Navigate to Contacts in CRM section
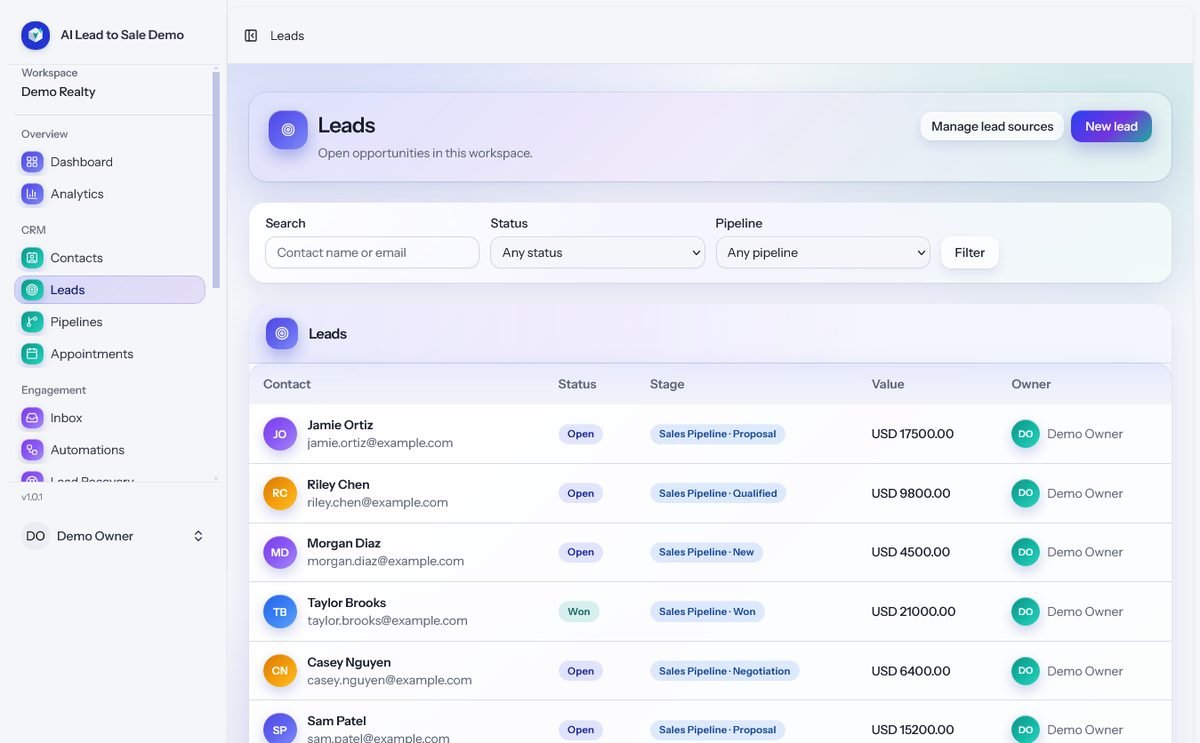Image resolution: width=1200 pixels, height=743 pixels. [x=110, y=258]
